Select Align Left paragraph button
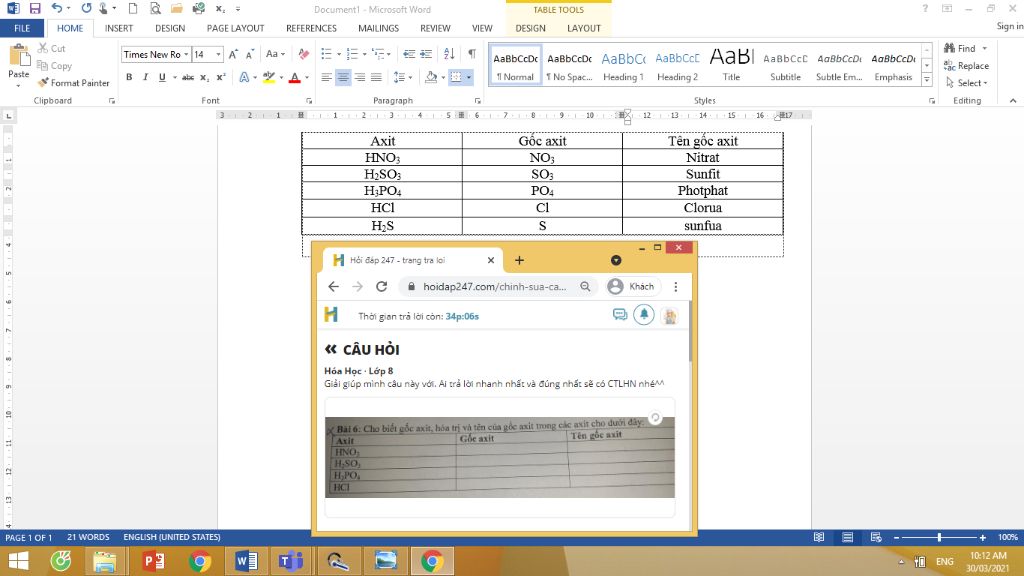The width and height of the screenshot is (1024, 576). (x=327, y=77)
